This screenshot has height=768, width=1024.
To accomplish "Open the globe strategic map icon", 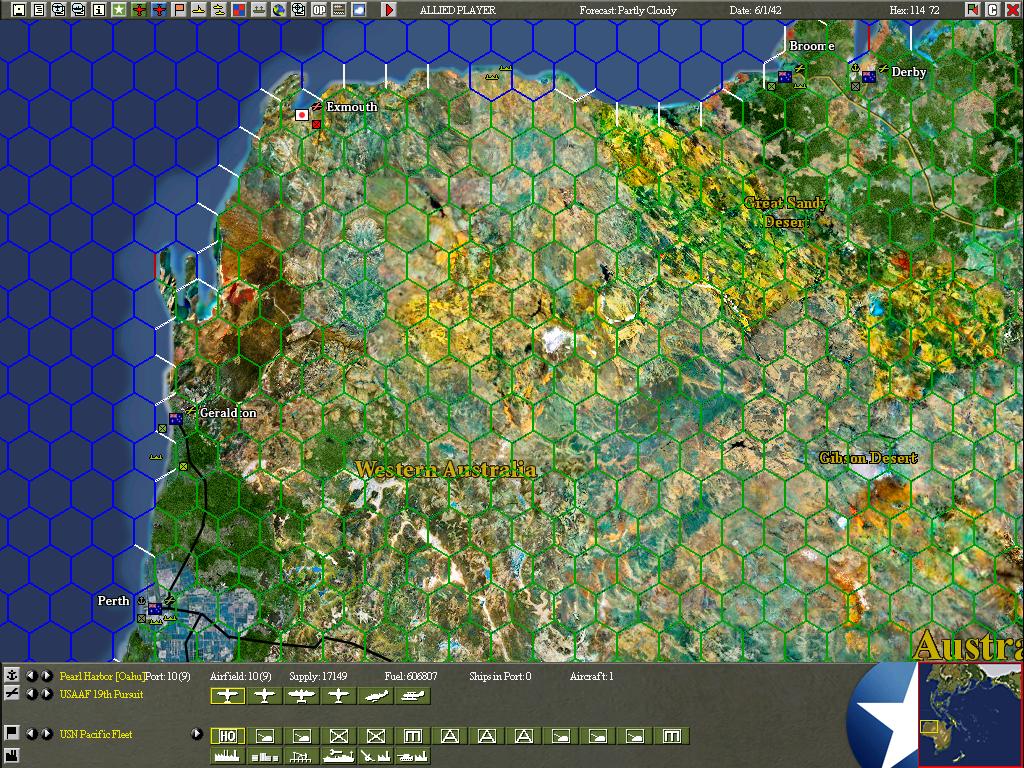I will [279, 9].
